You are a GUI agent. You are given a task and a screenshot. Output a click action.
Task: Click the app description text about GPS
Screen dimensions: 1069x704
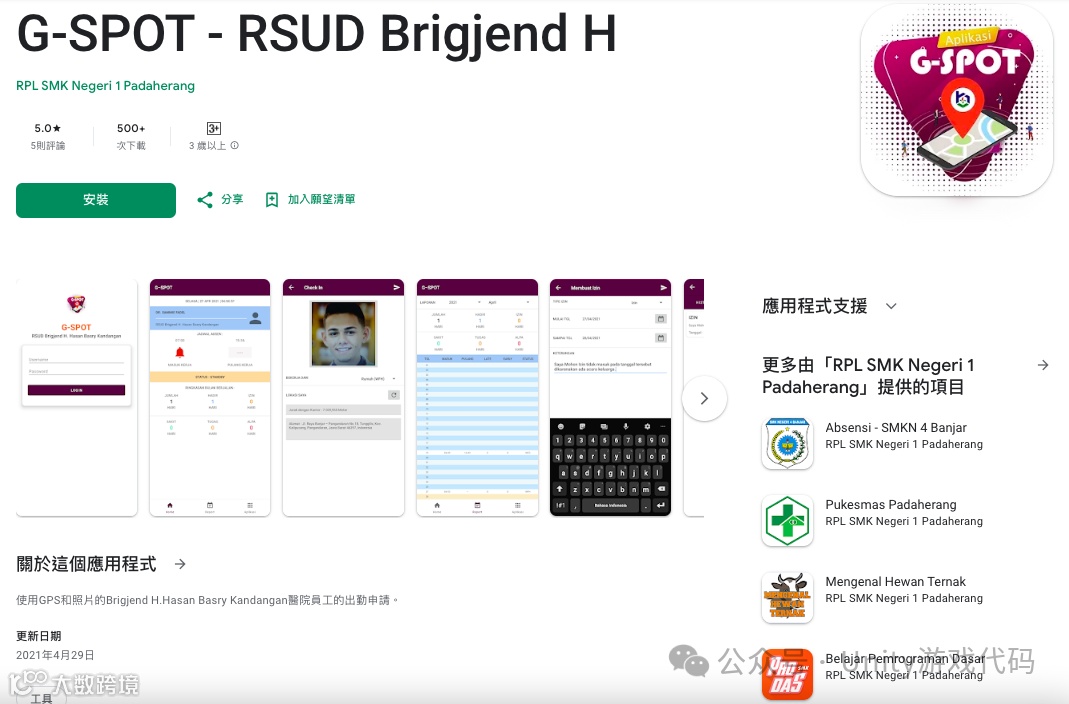point(207,600)
